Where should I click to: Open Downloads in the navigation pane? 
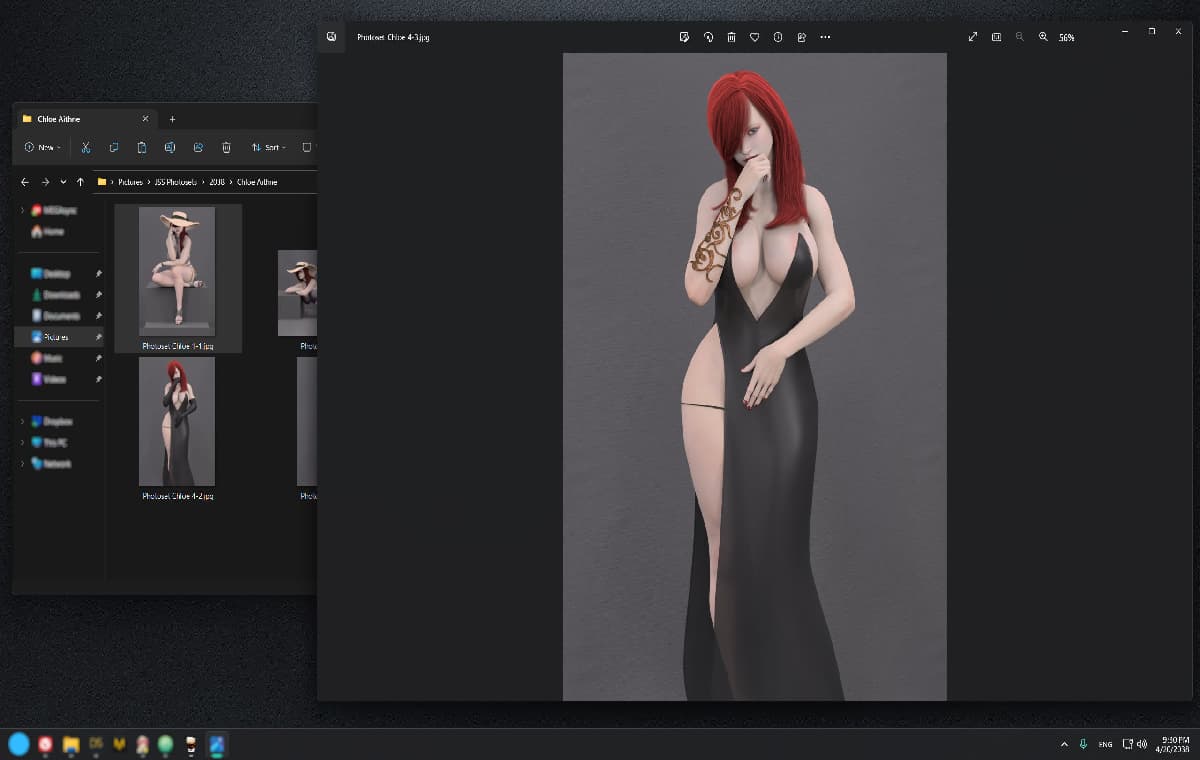click(62, 294)
